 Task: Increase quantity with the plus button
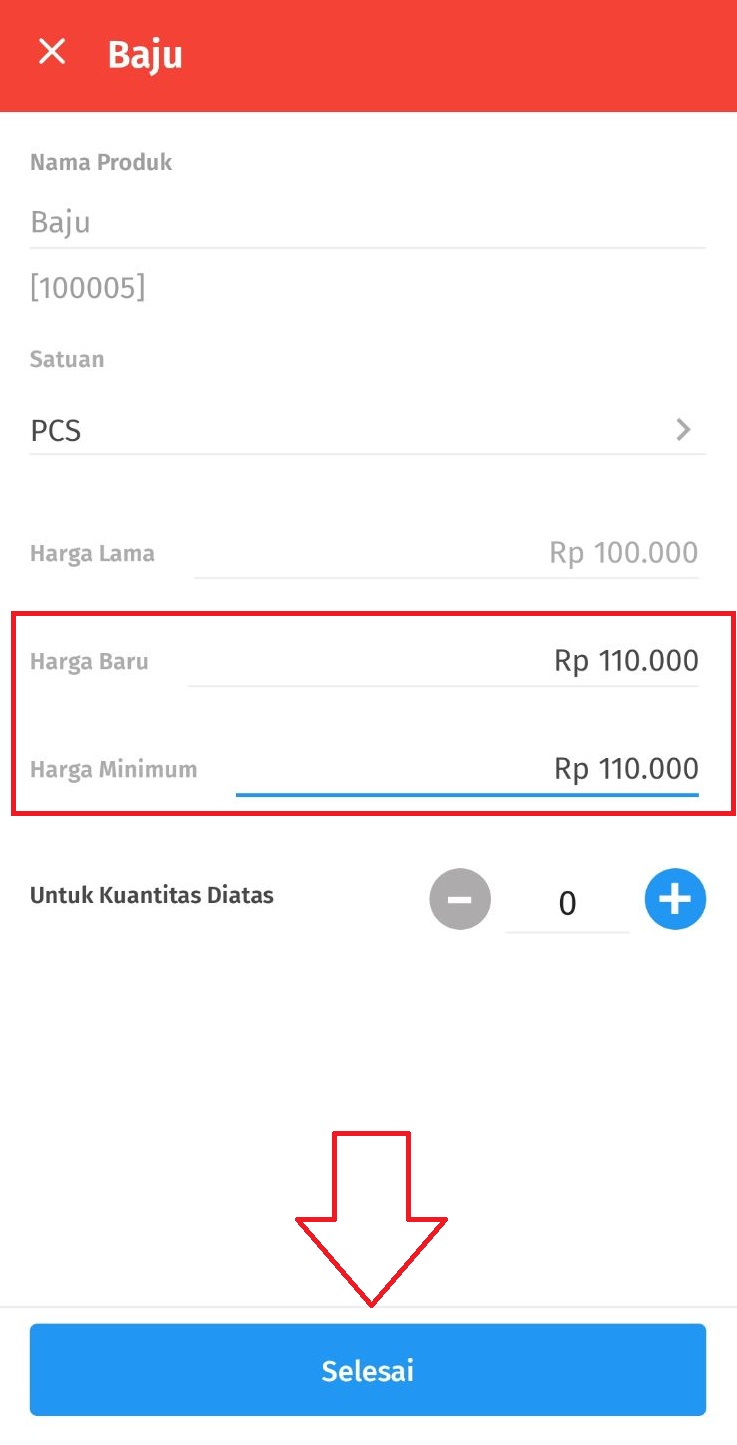675,899
